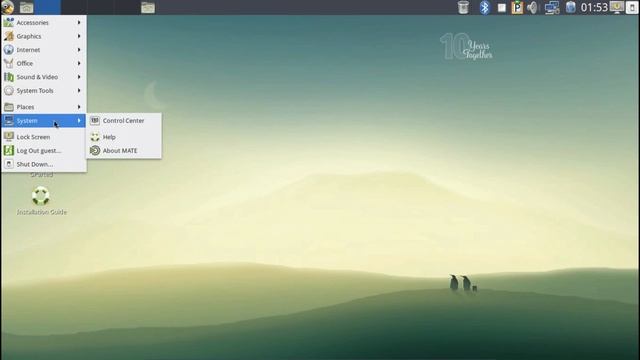Click the network connections tray icon
The image size is (640, 360).
click(x=552, y=7)
